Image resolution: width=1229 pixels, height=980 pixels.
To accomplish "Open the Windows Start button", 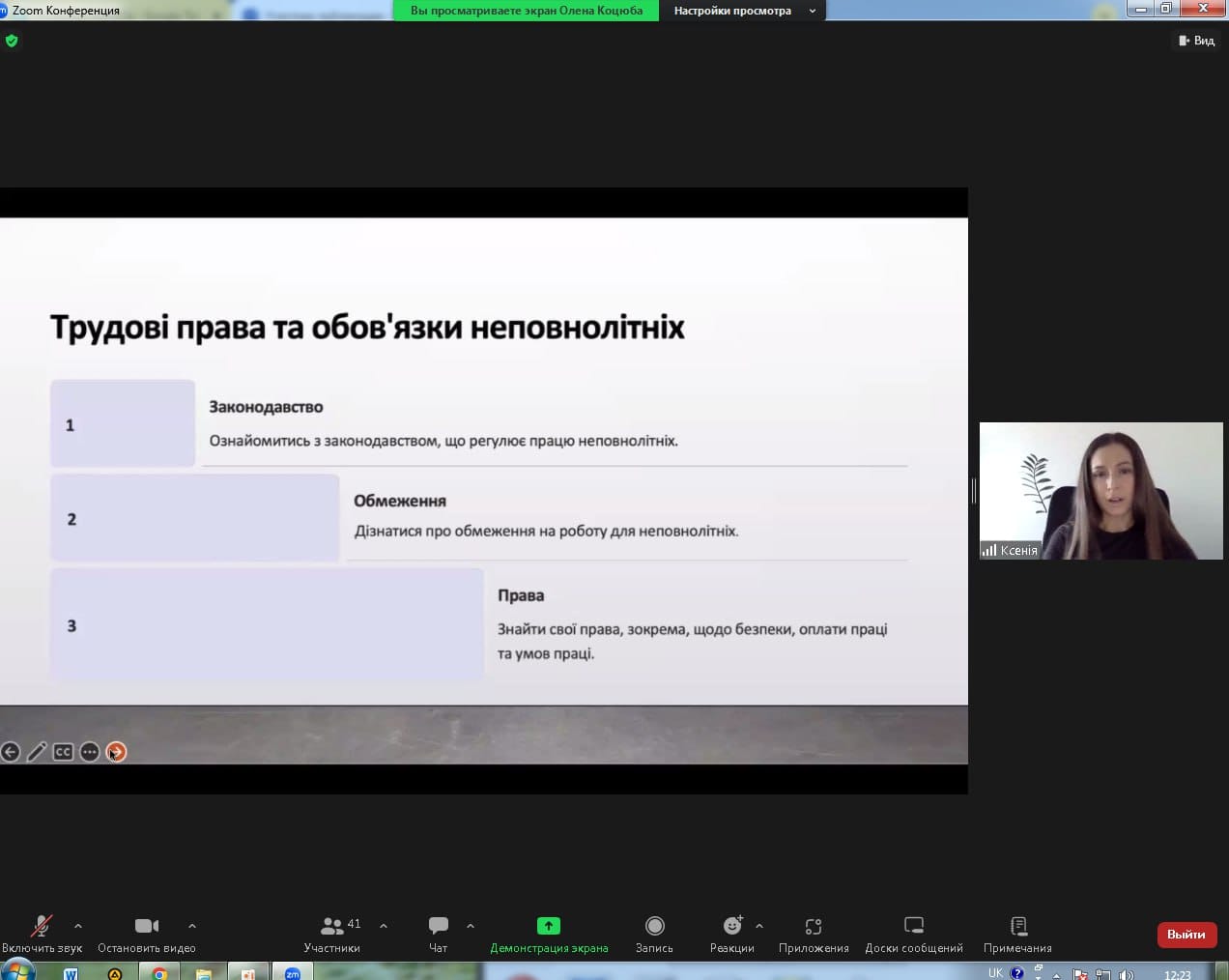I will pos(18,971).
